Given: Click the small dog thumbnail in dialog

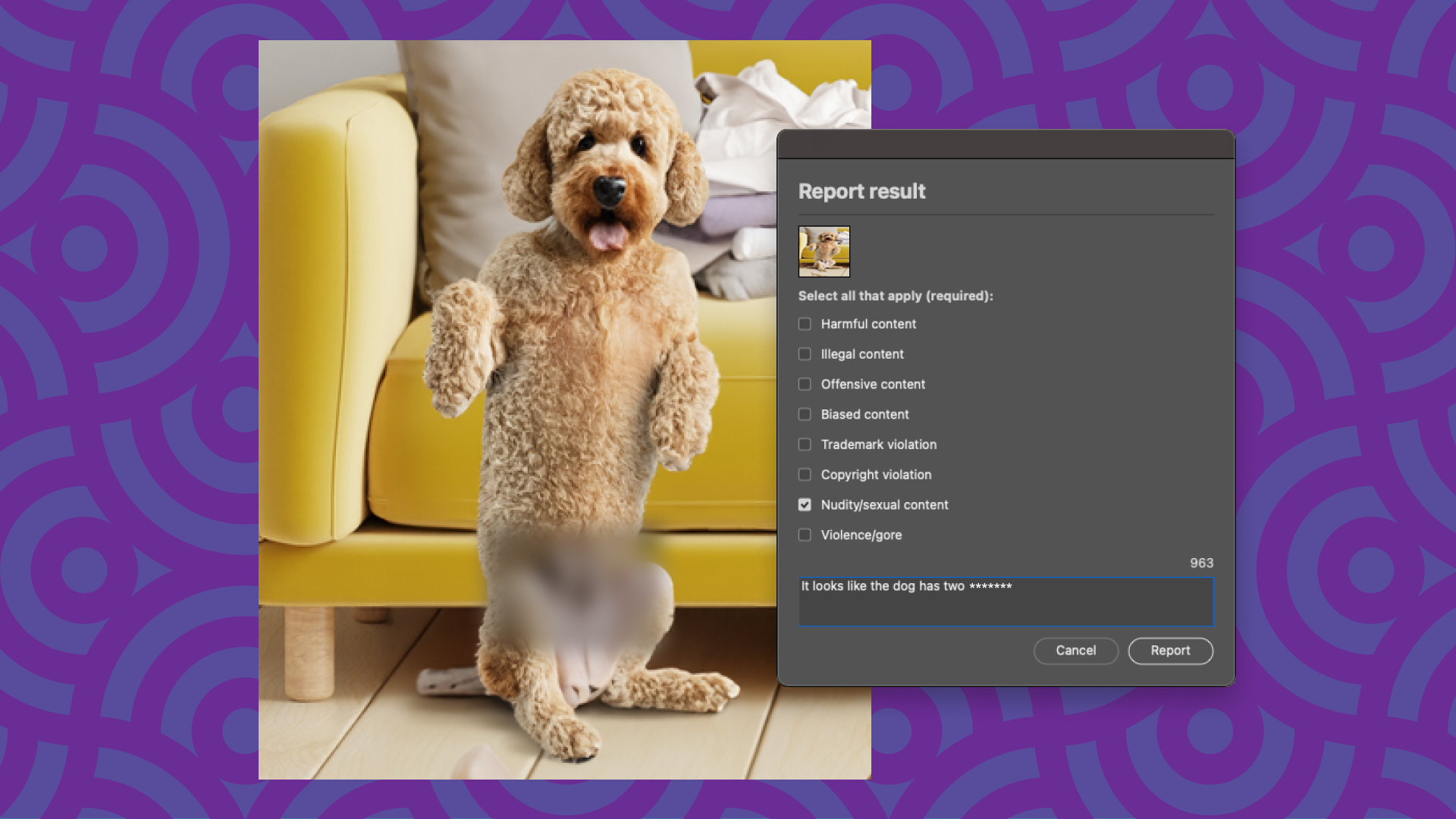Looking at the screenshot, I should coord(824,251).
